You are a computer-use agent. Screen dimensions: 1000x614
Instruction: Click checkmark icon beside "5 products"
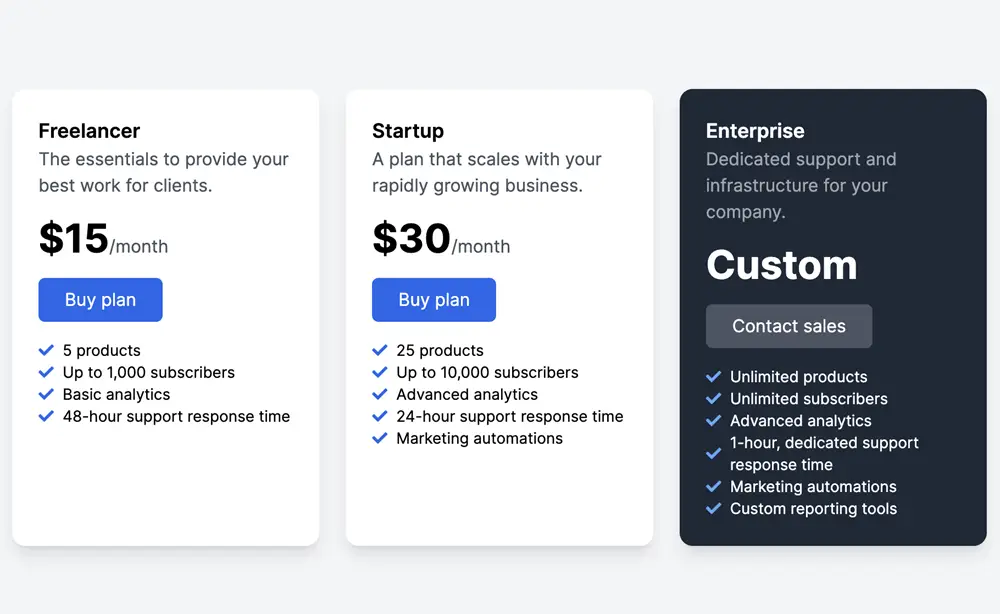coord(46,350)
